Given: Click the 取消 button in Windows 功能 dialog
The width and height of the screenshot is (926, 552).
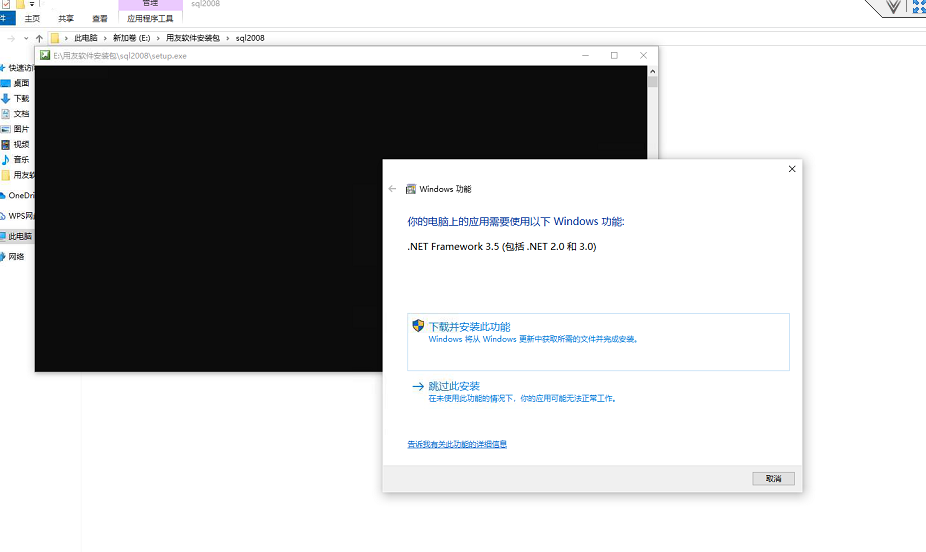Looking at the screenshot, I should tap(773, 478).
